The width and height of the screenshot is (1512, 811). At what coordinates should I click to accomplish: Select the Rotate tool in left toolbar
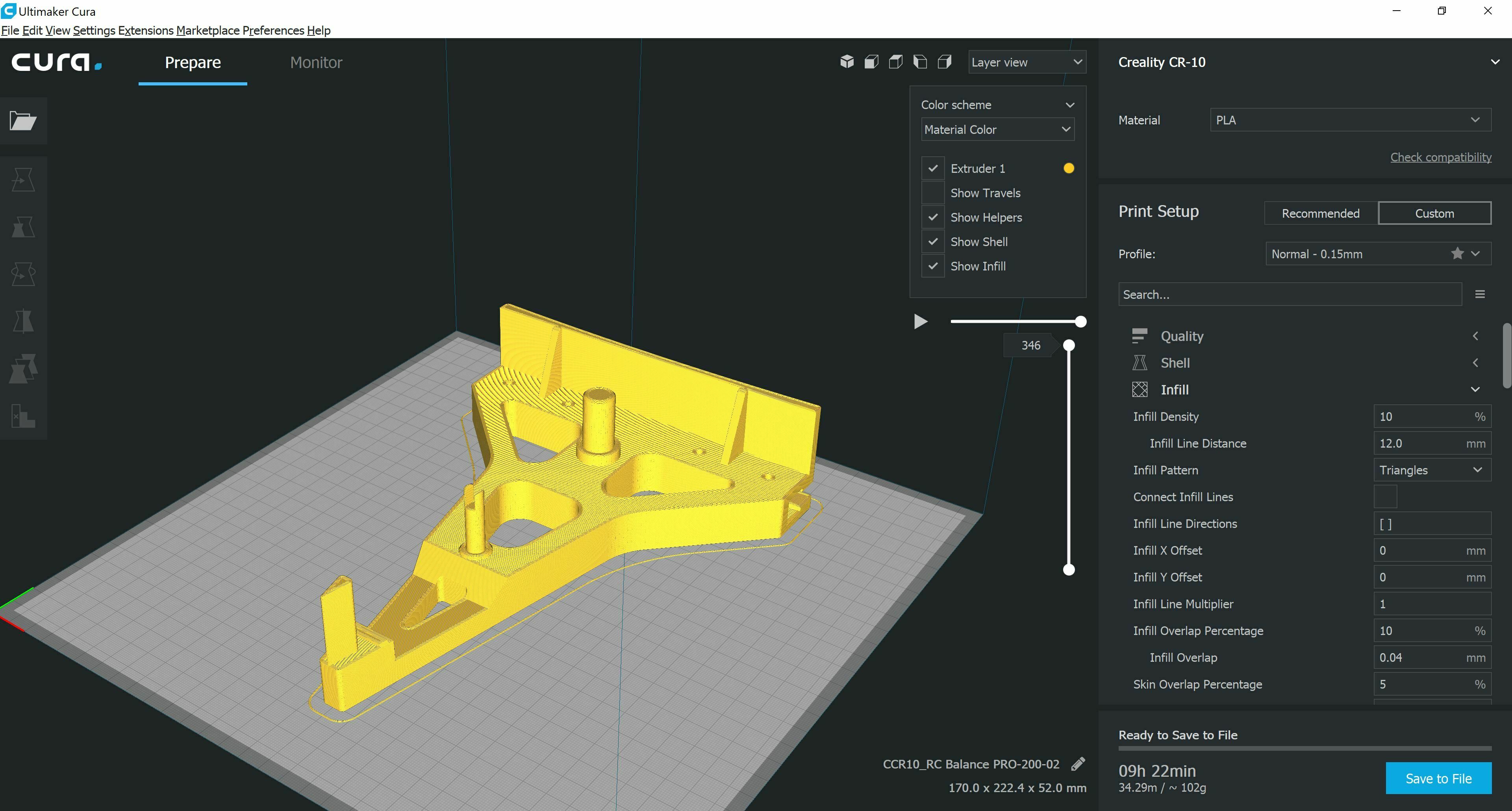click(24, 274)
